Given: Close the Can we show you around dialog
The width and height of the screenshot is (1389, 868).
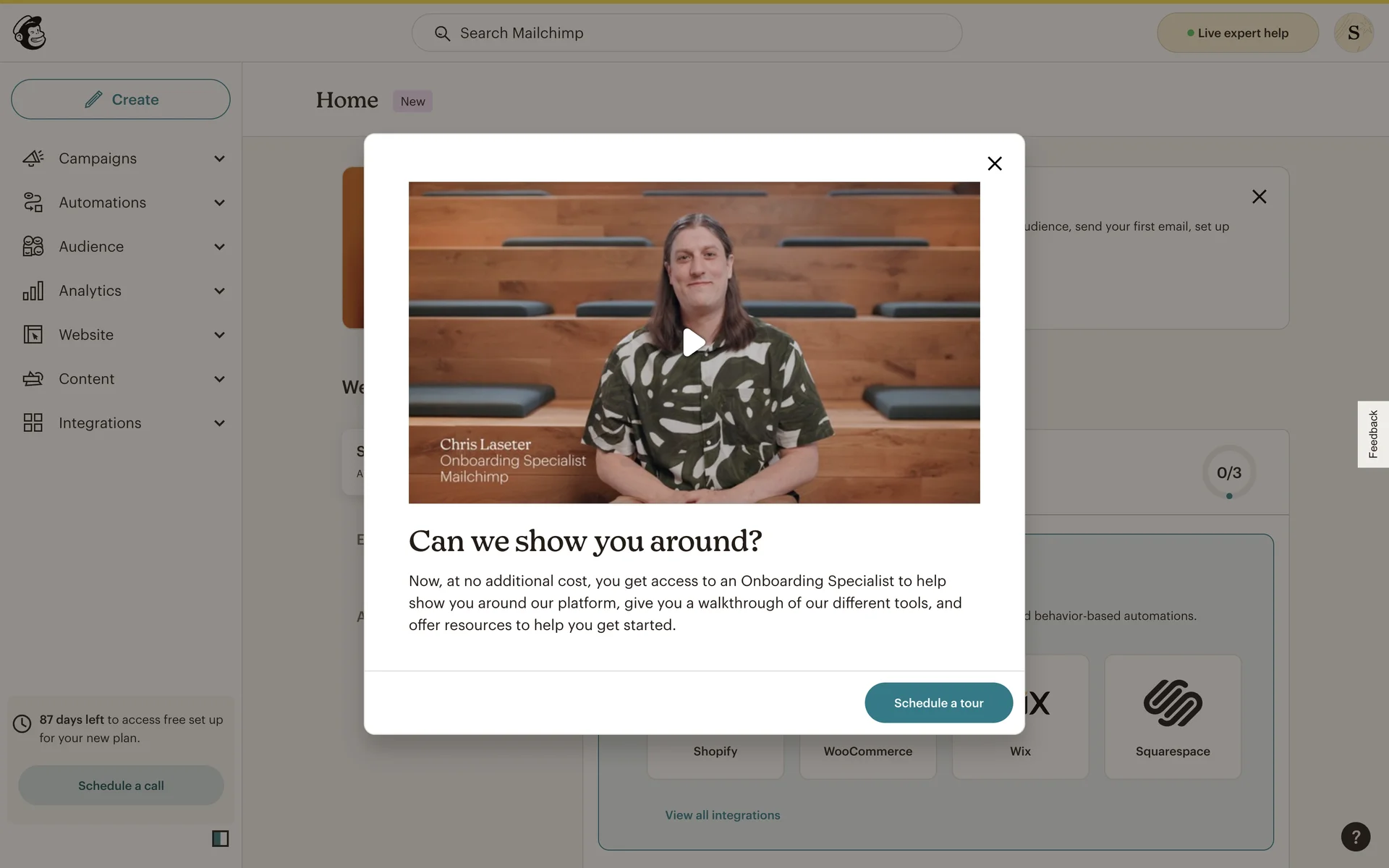Looking at the screenshot, I should pos(995,163).
